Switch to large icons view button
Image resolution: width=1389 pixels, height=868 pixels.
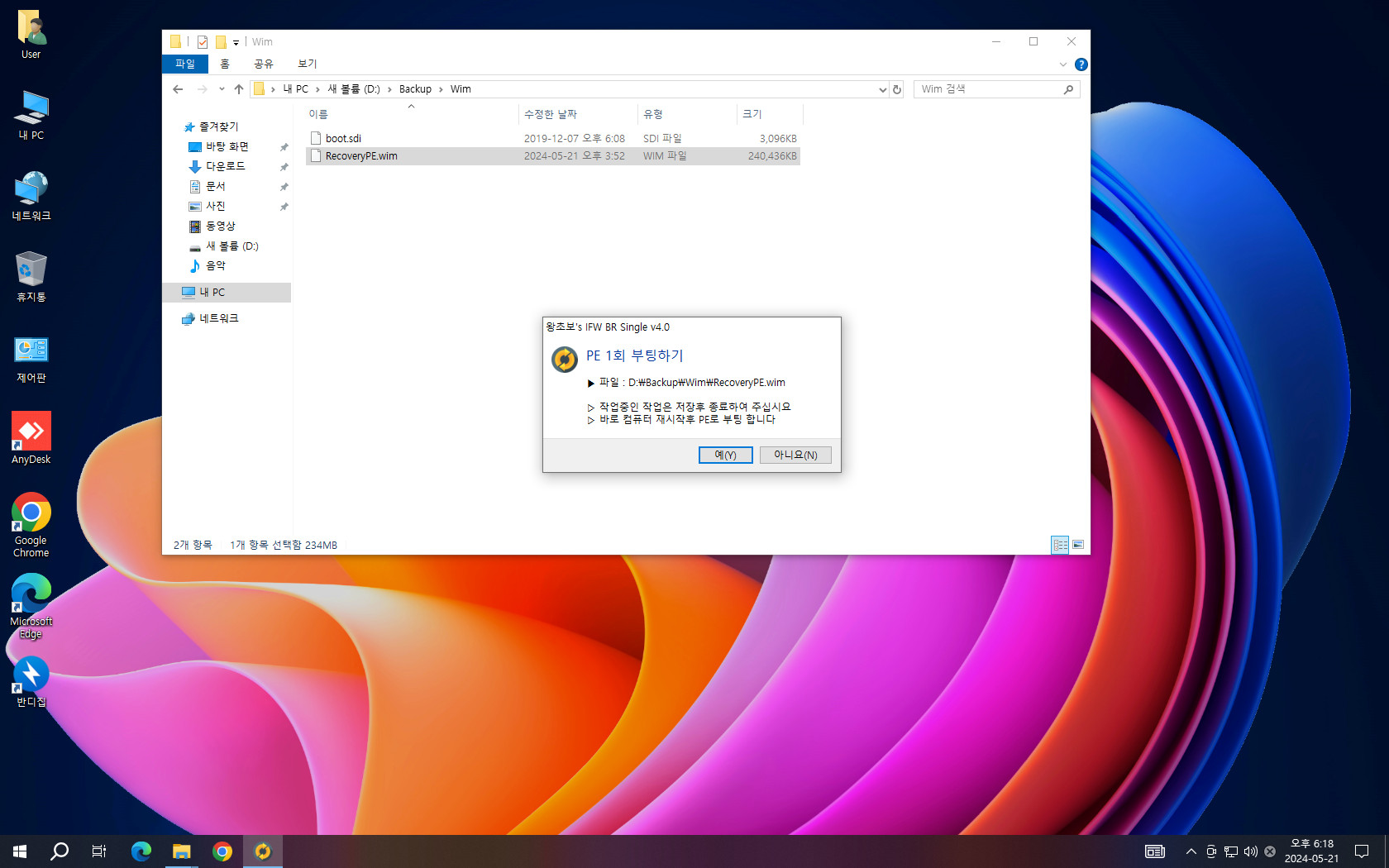1078,545
